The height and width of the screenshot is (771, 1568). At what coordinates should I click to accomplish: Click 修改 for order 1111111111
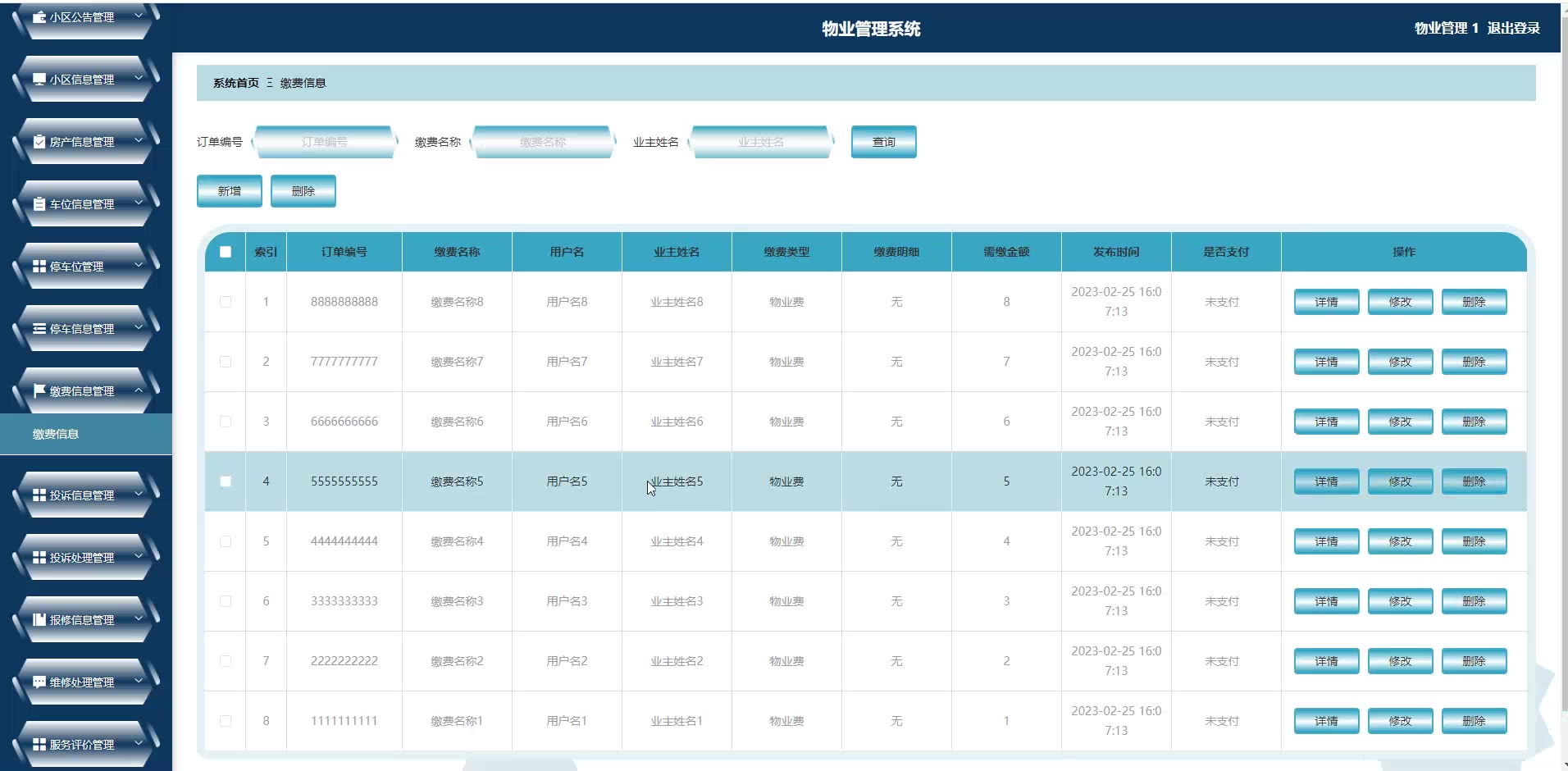click(1400, 721)
